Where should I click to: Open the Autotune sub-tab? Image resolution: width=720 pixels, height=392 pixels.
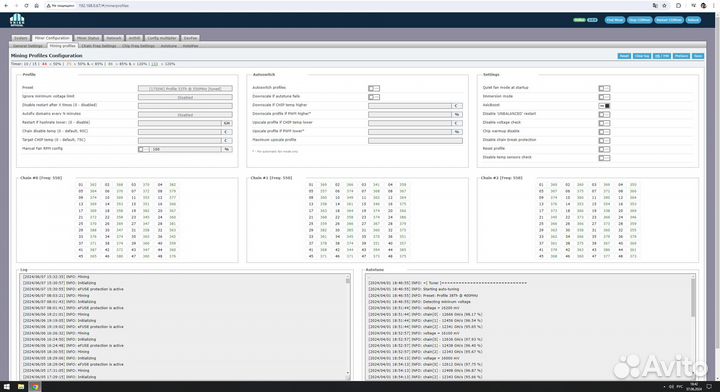(169, 46)
